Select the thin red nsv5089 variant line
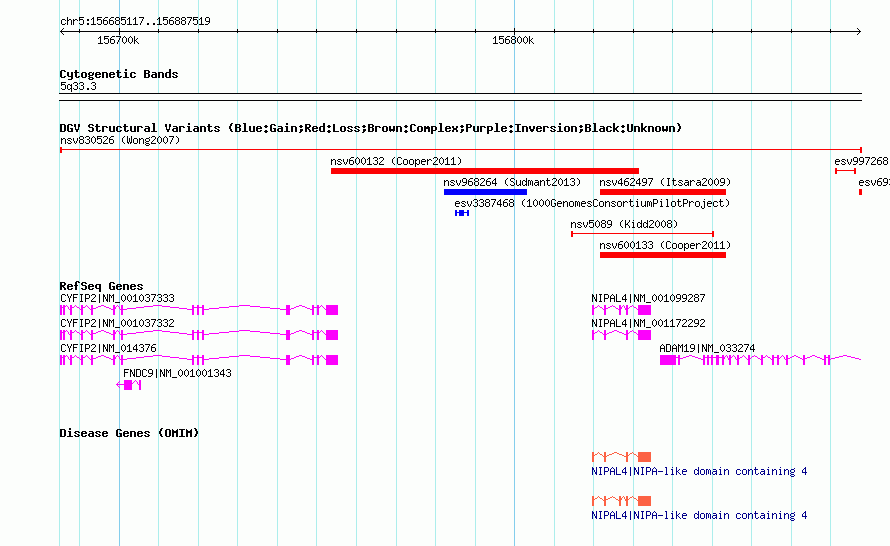The image size is (890, 546). 643,234
